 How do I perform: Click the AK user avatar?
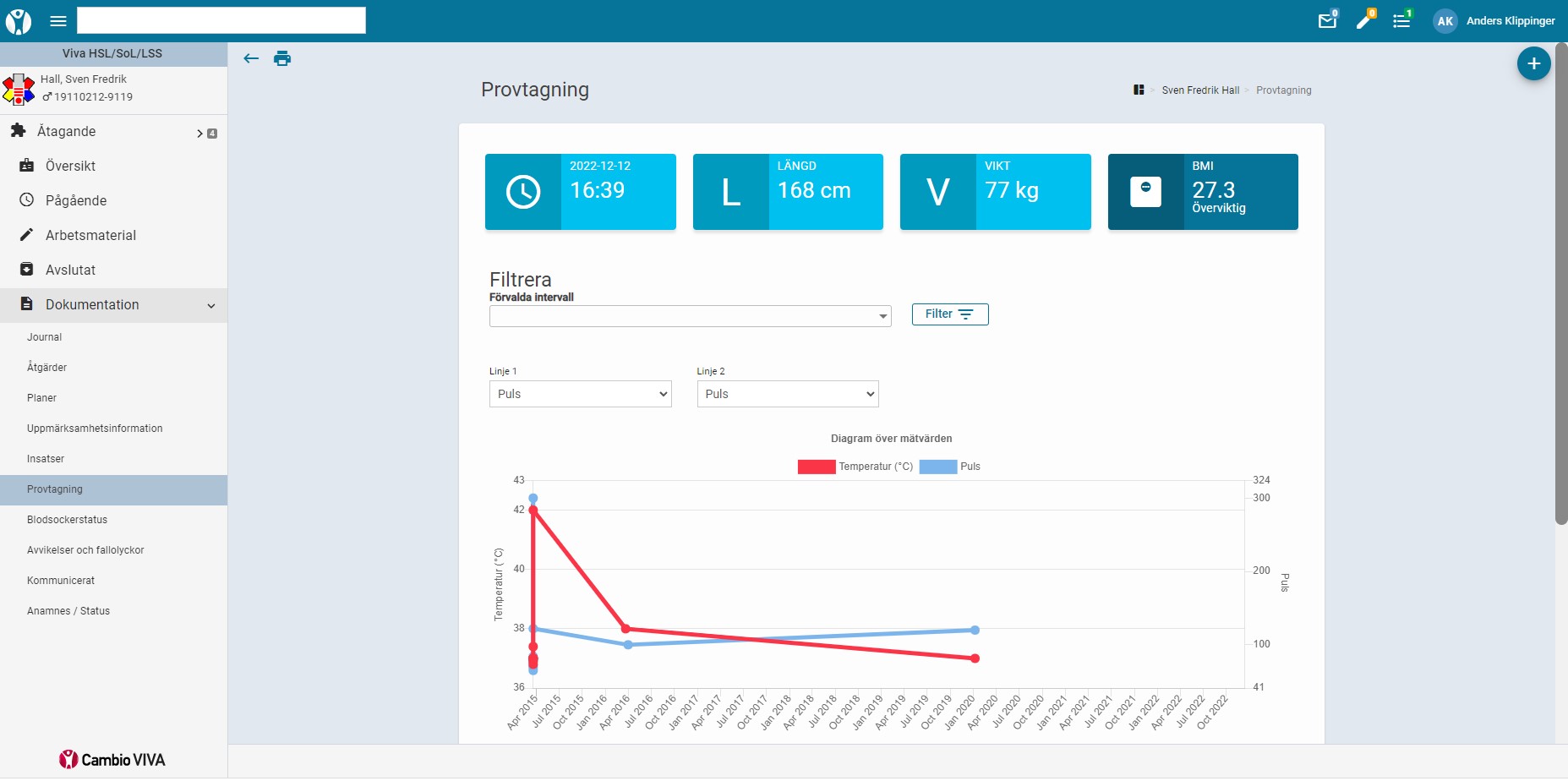pyautogui.click(x=1445, y=21)
